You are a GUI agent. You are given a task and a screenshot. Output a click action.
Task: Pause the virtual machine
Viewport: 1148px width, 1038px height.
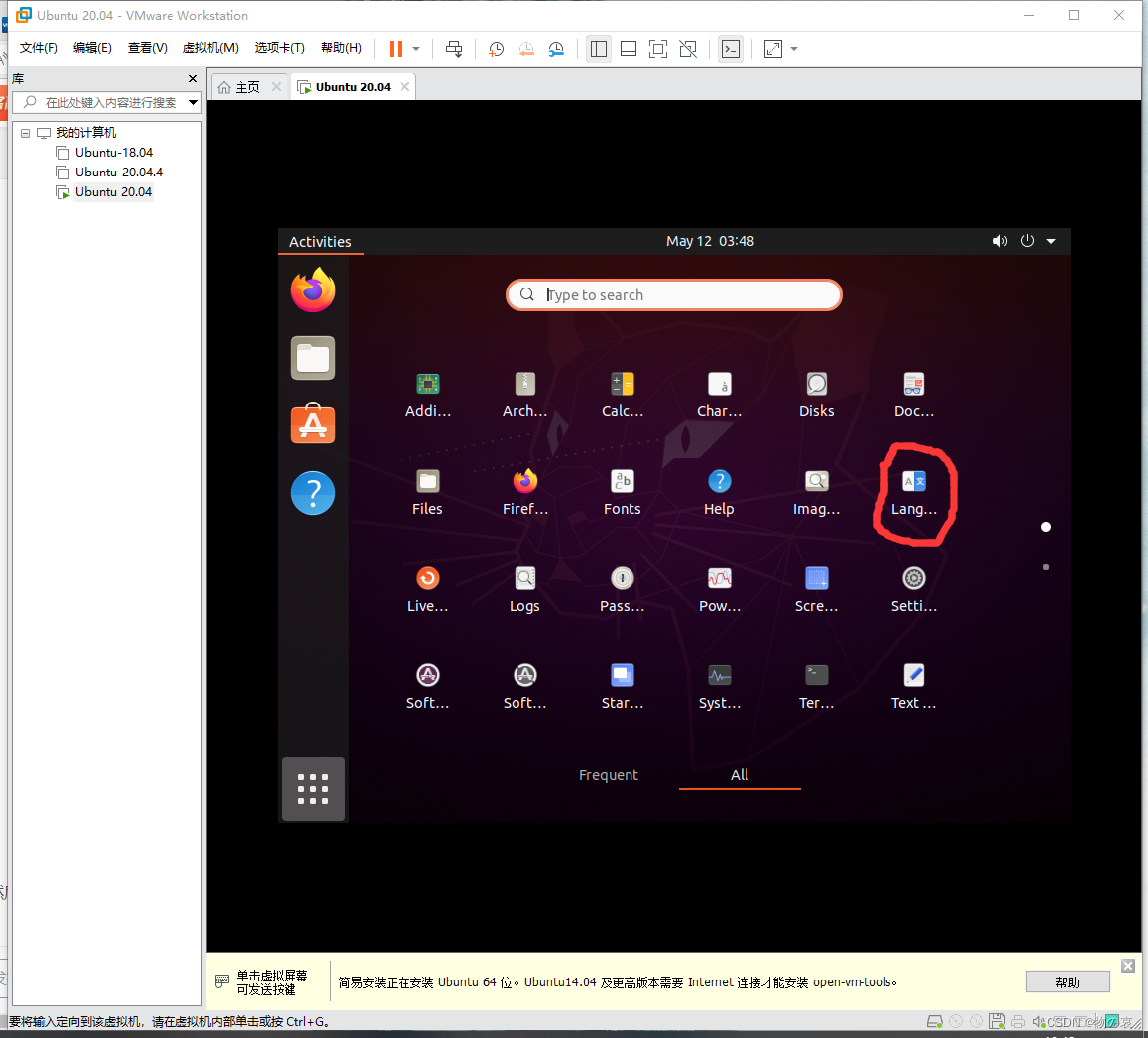[x=396, y=49]
